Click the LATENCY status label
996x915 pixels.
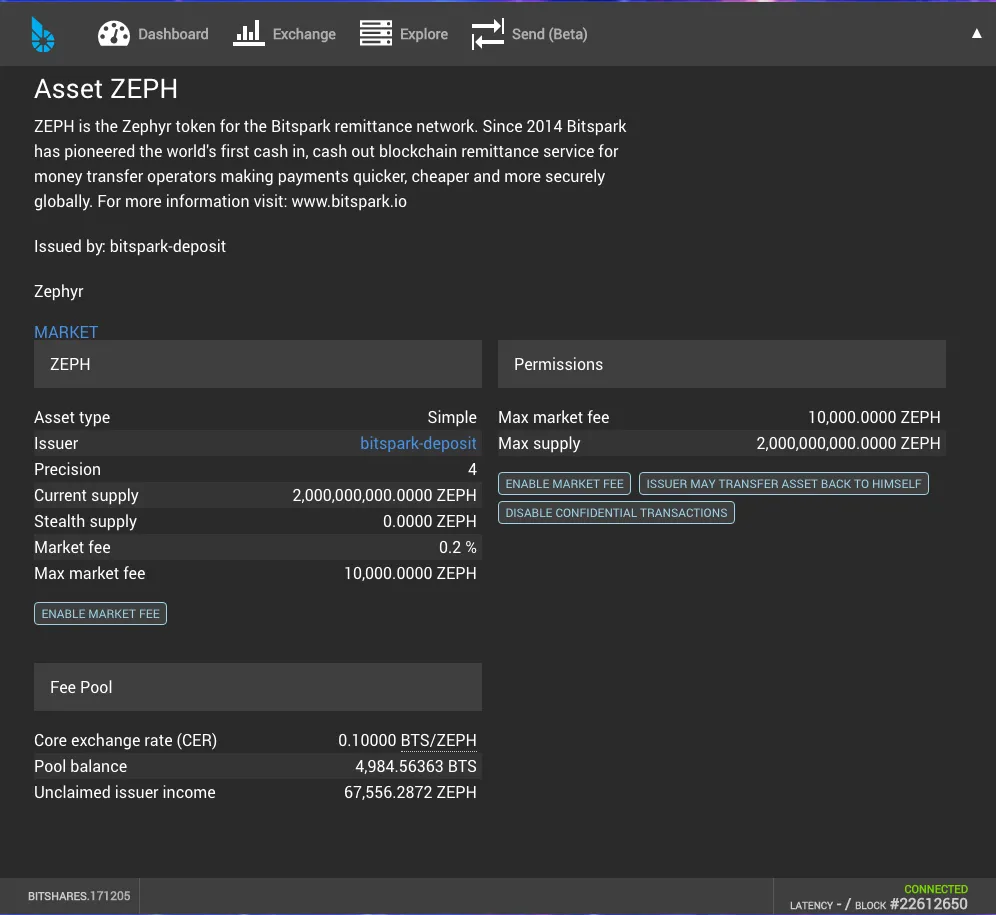tap(811, 905)
